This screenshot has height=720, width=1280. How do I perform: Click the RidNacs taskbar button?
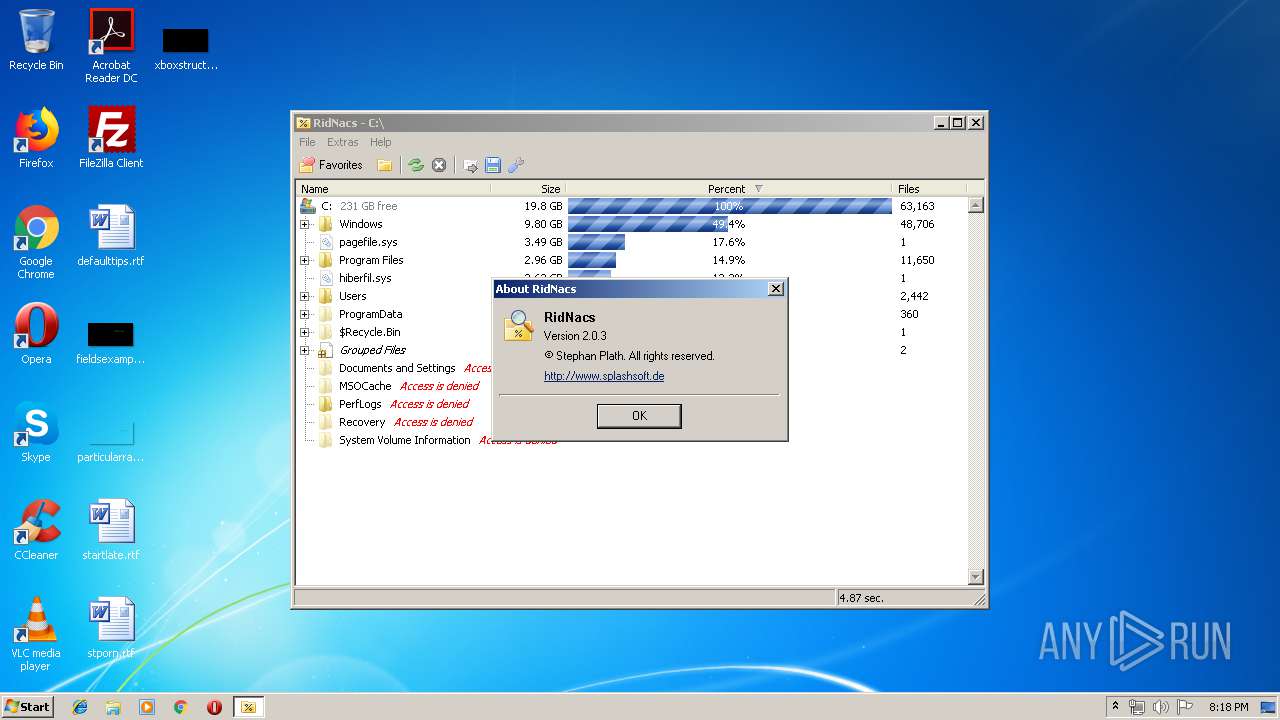pyautogui.click(x=248, y=707)
